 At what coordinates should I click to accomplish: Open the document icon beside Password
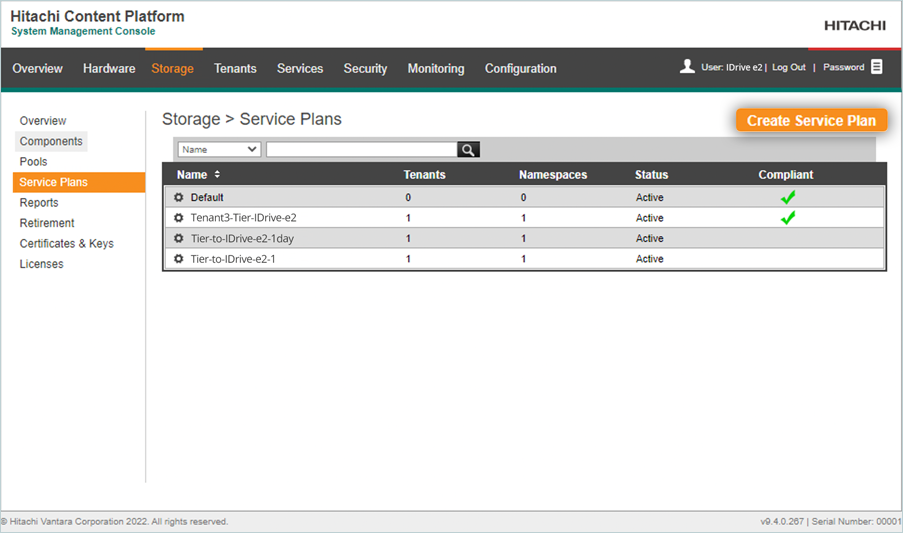[x=877, y=67]
